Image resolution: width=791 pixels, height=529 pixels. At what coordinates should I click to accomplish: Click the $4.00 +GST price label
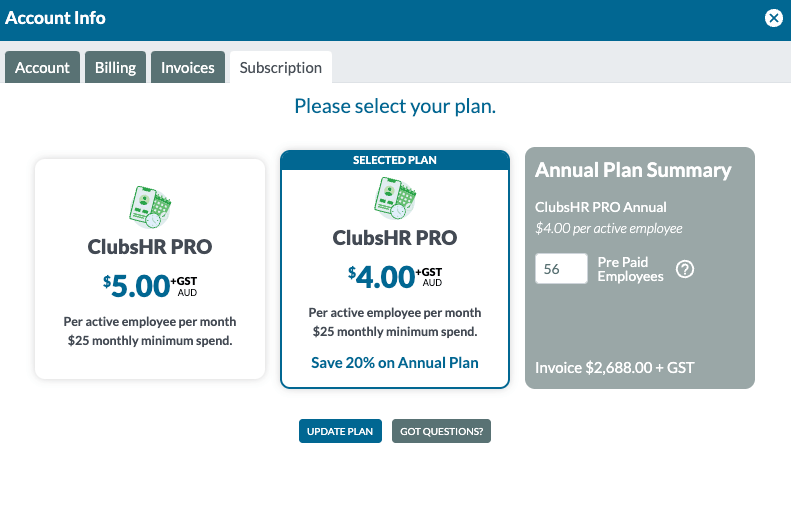coord(395,277)
